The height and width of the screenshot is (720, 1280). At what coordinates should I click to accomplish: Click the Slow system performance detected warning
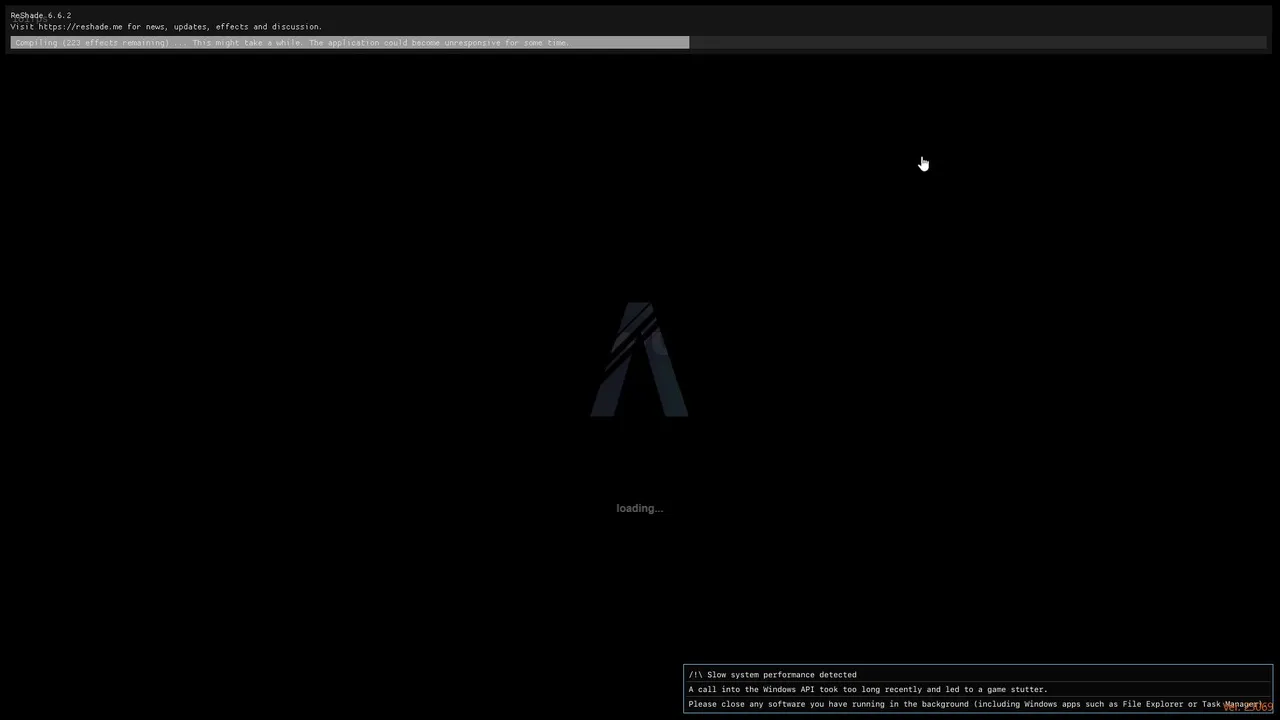click(772, 675)
